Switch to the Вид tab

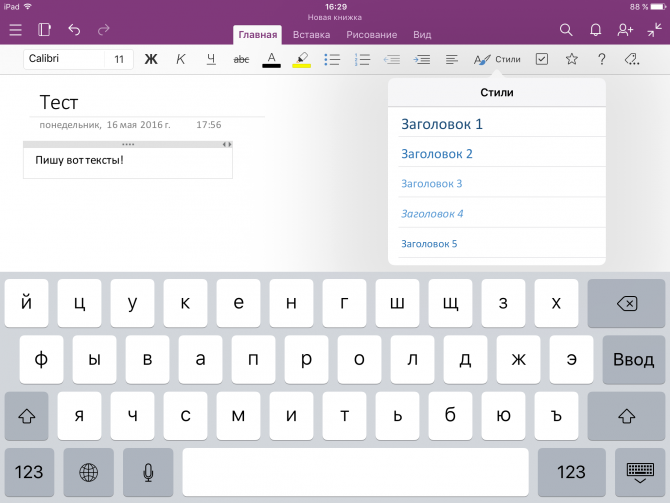[x=422, y=35]
